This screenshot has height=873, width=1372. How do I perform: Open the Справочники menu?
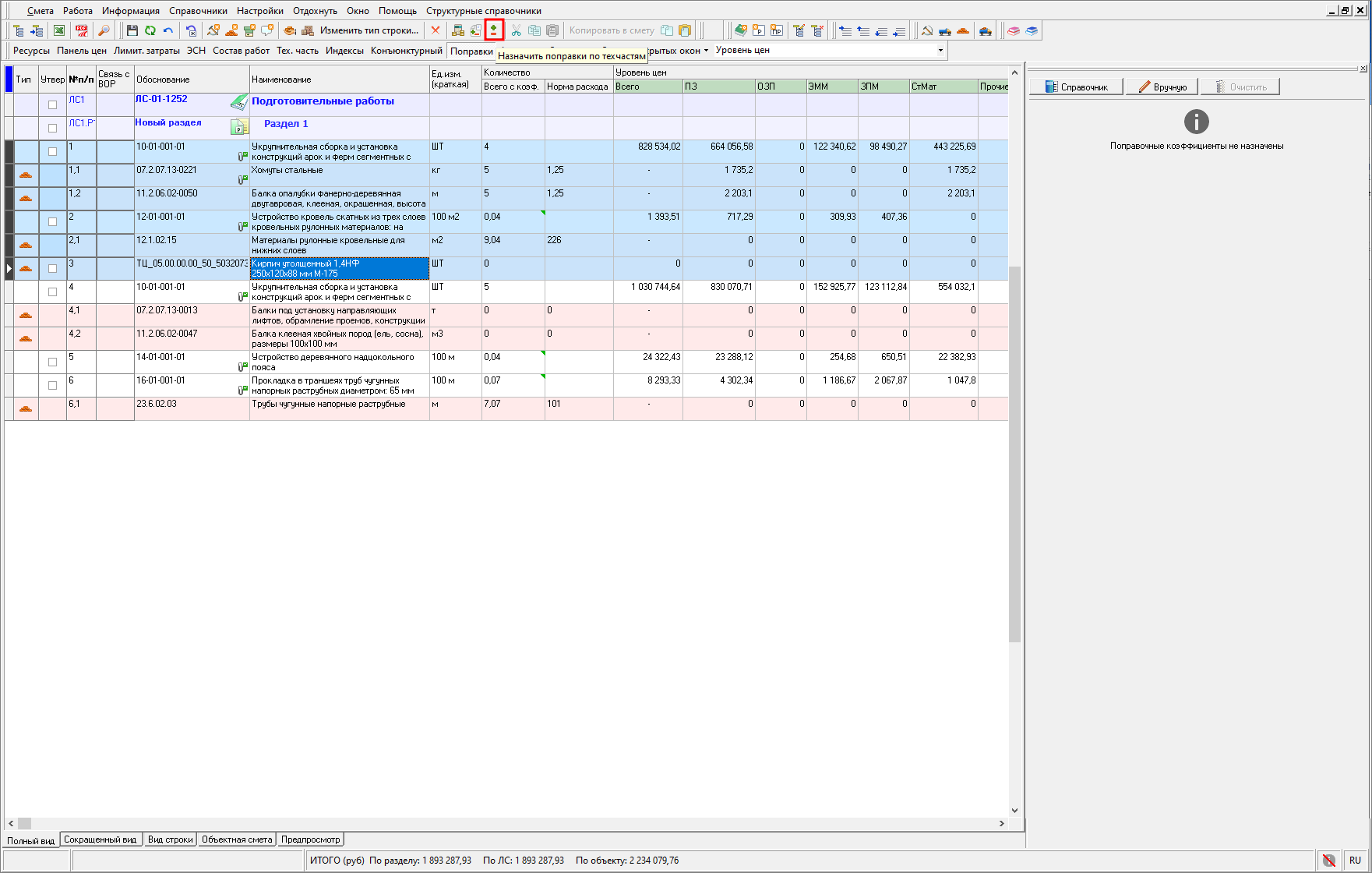198,11
